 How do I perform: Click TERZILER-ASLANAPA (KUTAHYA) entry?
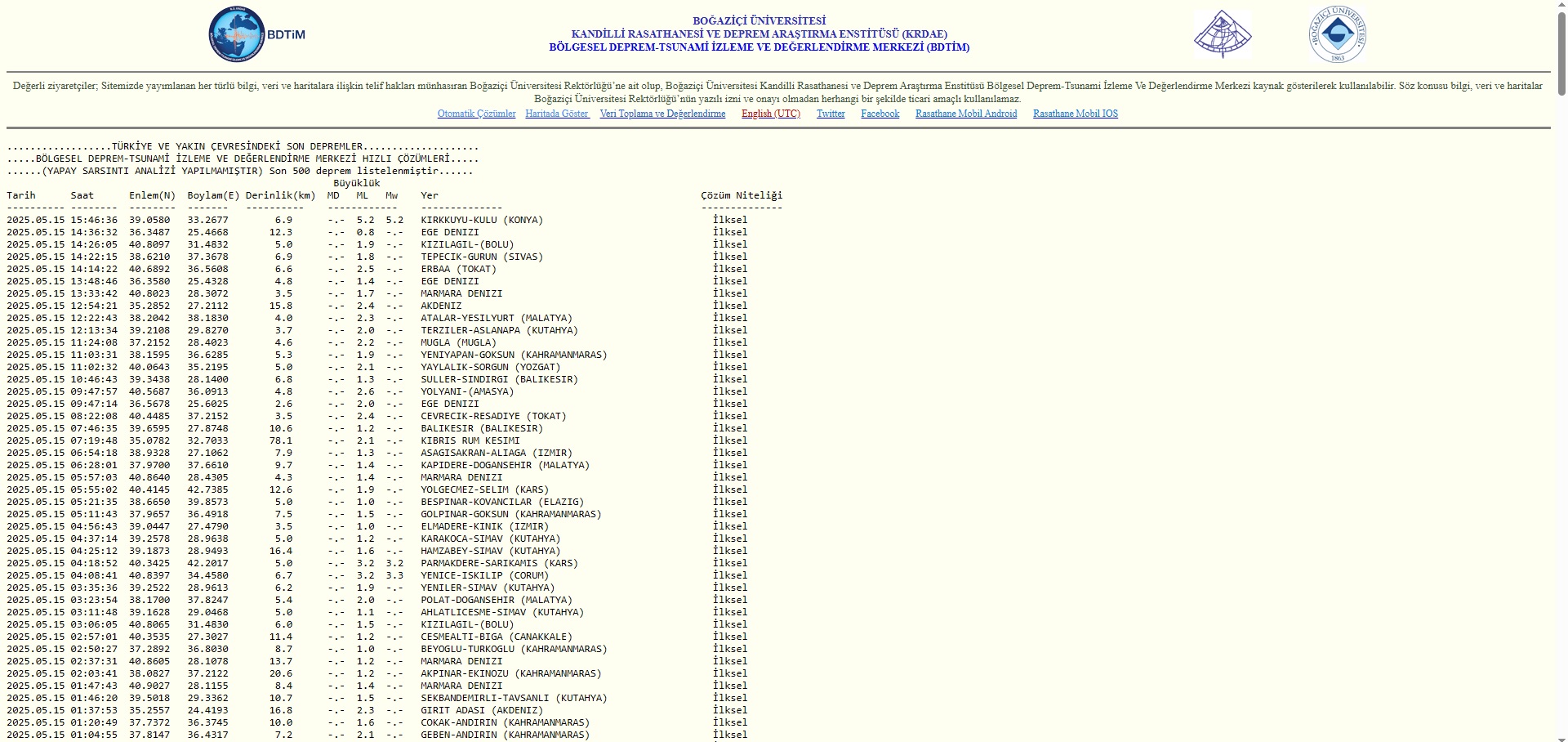(x=500, y=330)
